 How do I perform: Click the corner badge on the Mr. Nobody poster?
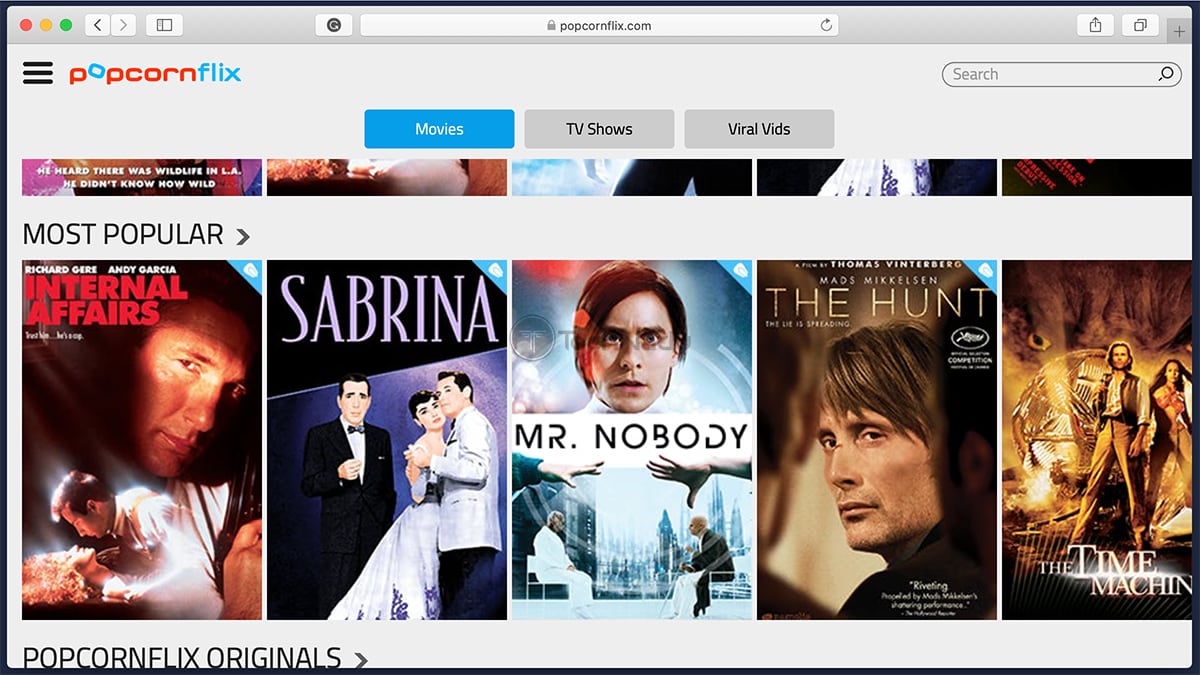click(x=738, y=271)
